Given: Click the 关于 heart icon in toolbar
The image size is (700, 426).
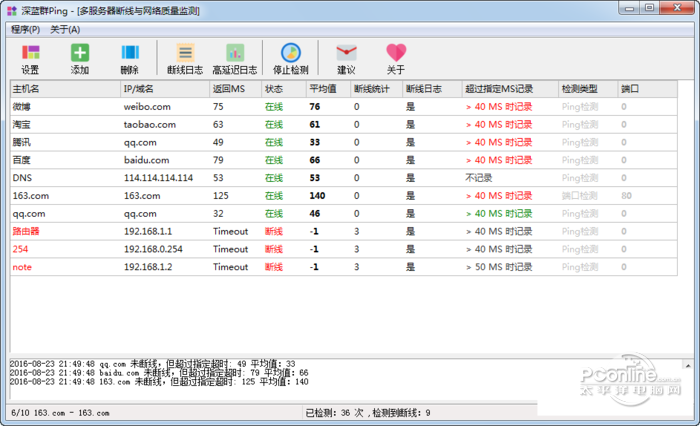Looking at the screenshot, I should point(396,52).
